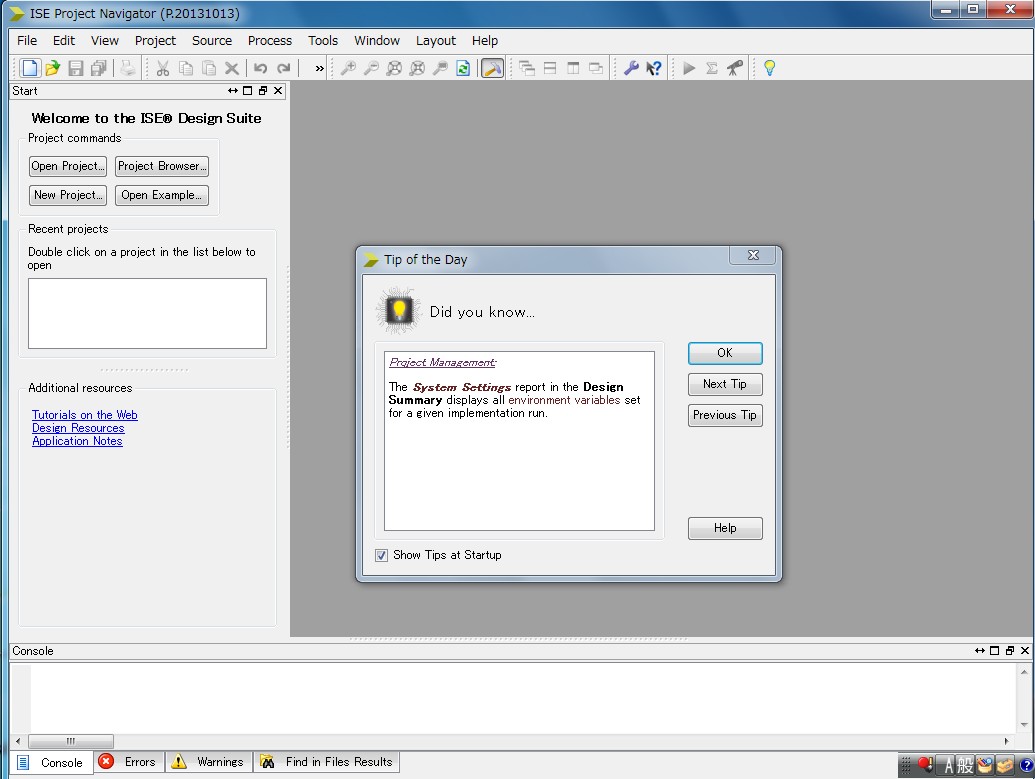Switch to Find in Files Results tab

point(327,762)
